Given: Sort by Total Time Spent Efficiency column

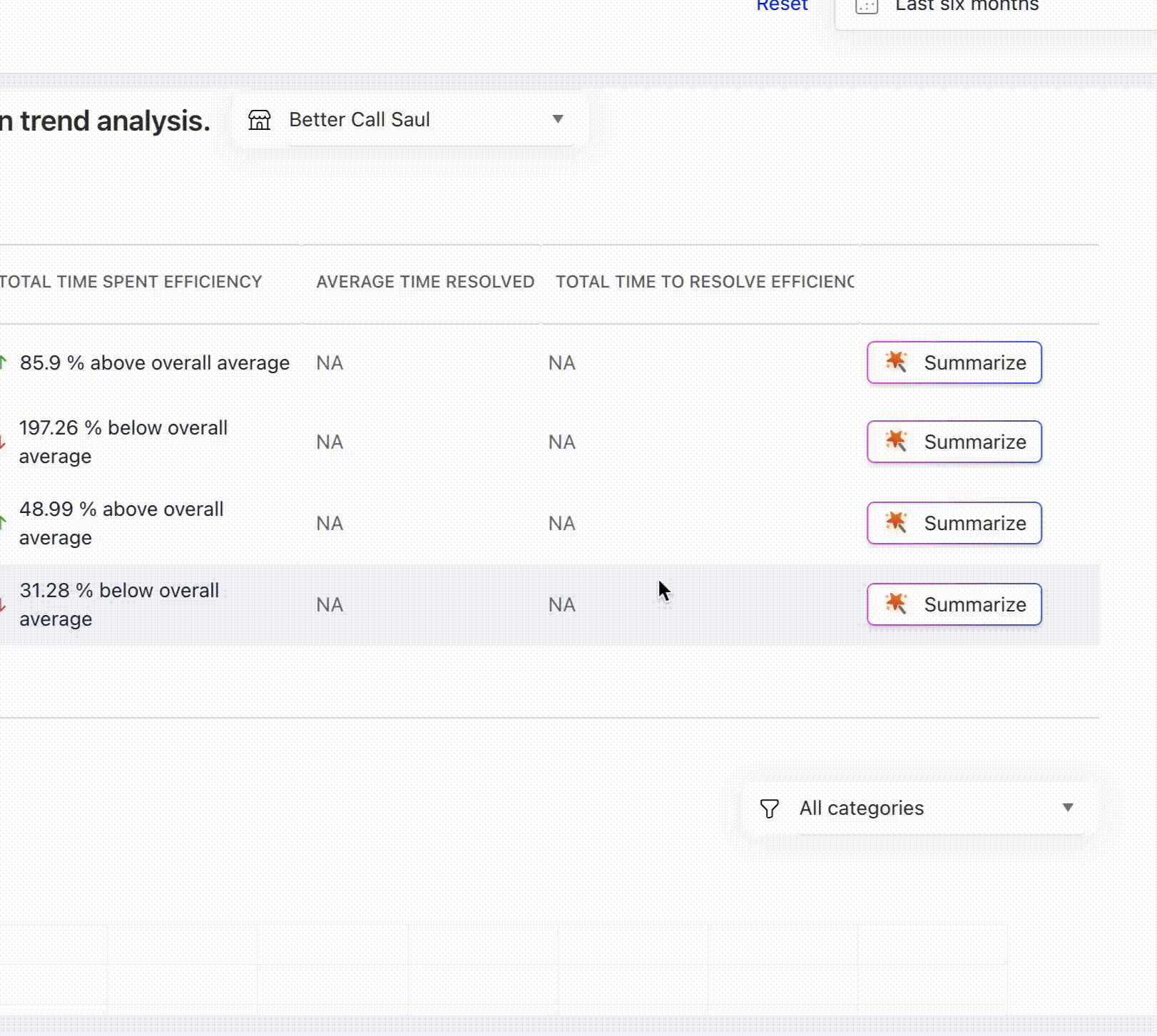Looking at the screenshot, I should tap(131, 282).
